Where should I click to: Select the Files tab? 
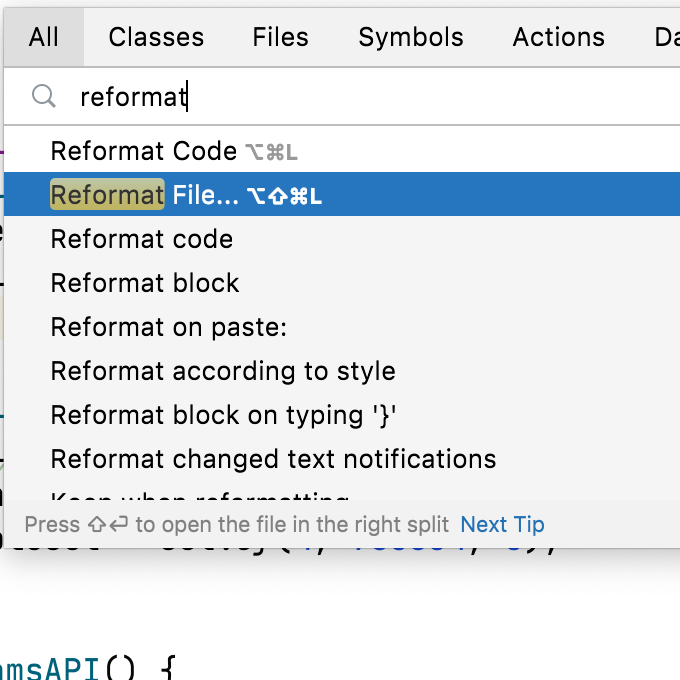pyautogui.click(x=280, y=37)
